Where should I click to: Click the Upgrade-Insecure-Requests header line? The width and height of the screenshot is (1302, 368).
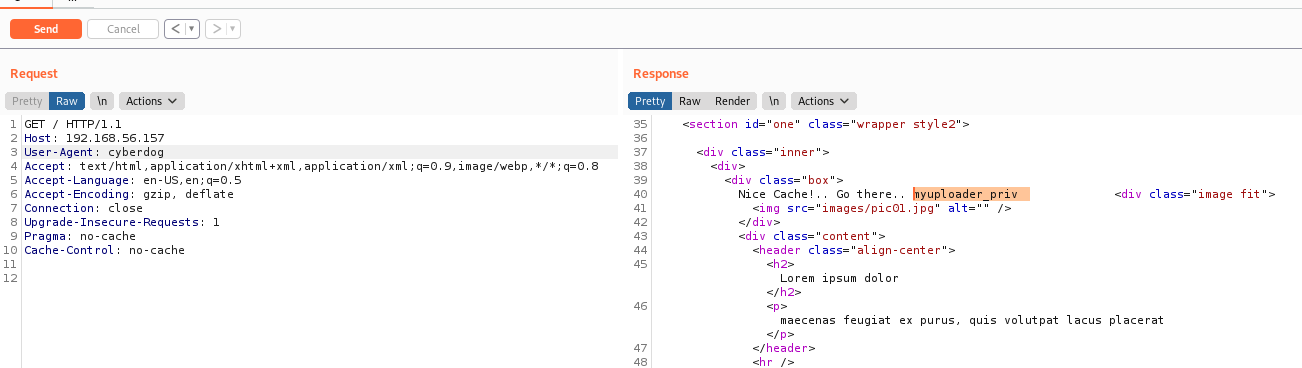(122, 222)
